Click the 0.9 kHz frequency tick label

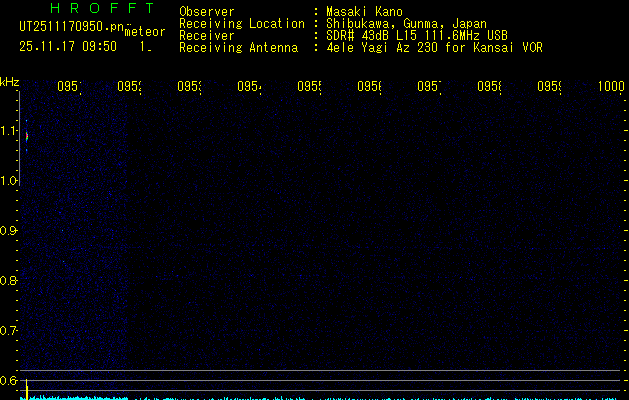click(8, 231)
